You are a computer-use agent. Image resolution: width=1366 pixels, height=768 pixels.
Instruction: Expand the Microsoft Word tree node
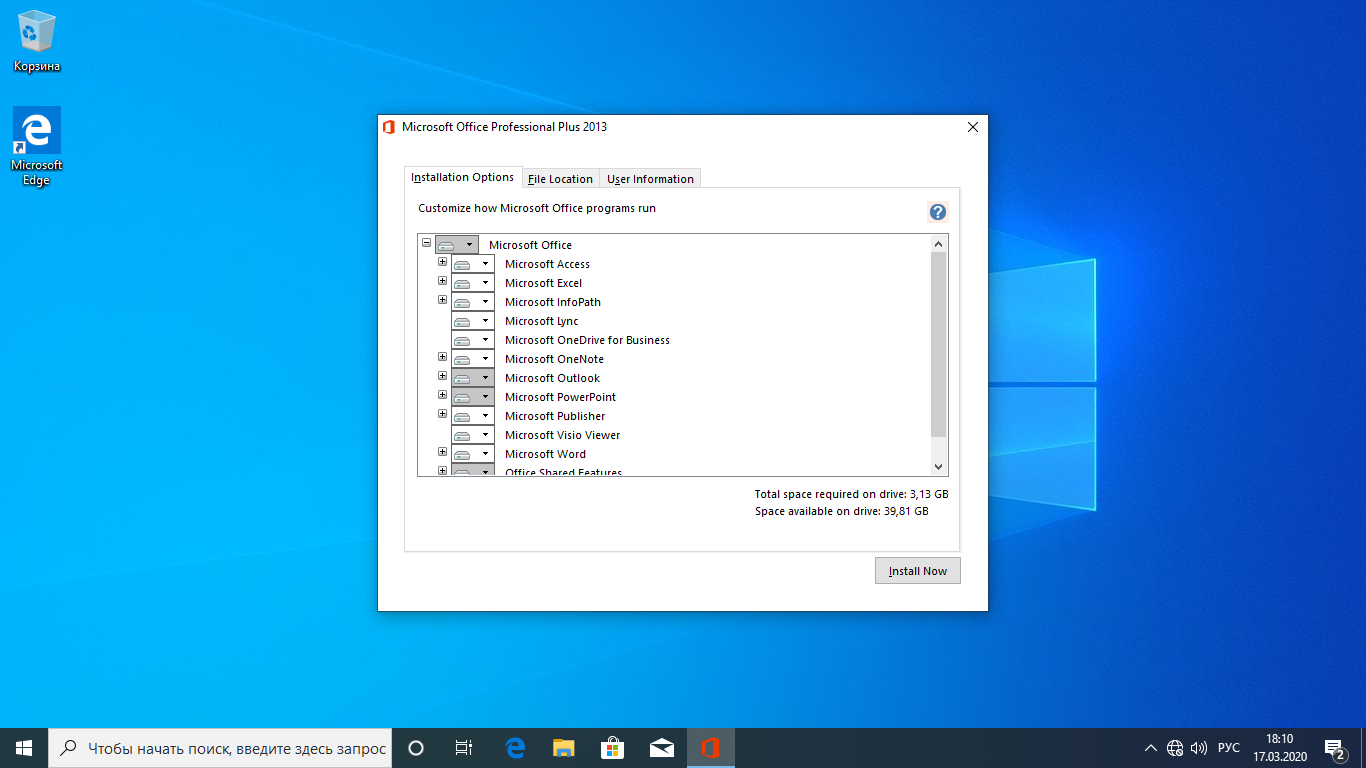[443, 452]
